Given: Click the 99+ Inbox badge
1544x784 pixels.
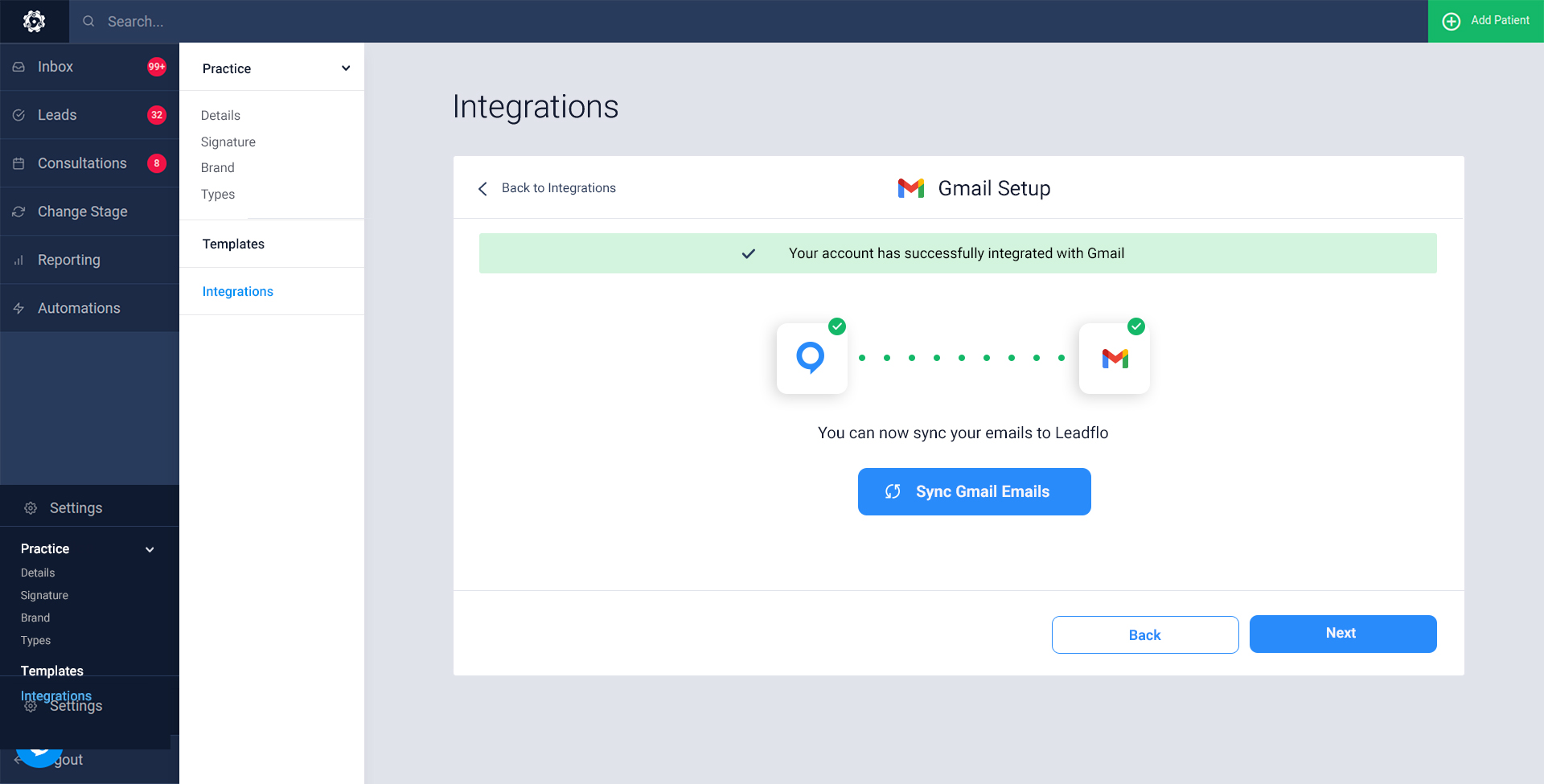Looking at the screenshot, I should pyautogui.click(x=157, y=67).
